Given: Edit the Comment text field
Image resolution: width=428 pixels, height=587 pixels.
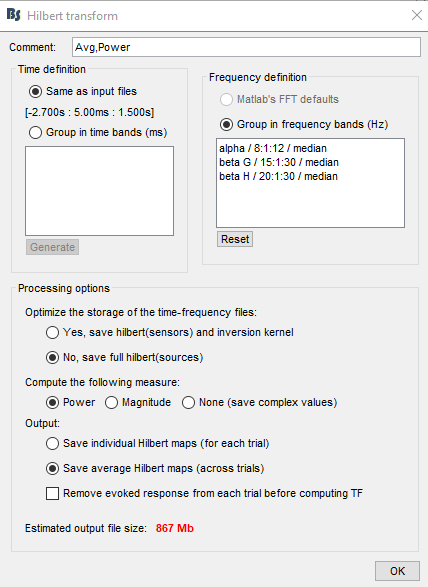Looking at the screenshot, I should tap(246, 48).
